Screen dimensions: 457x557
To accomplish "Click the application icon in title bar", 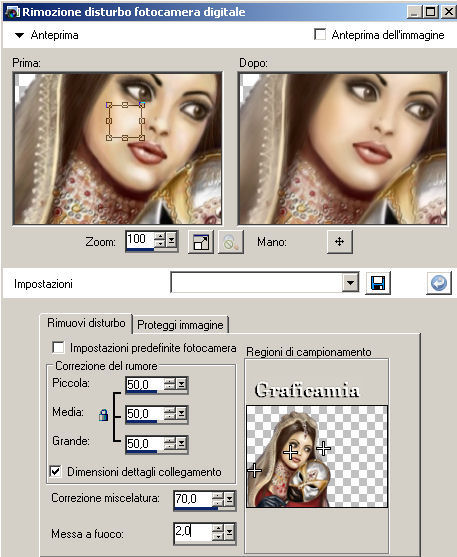I will (12, 12).
